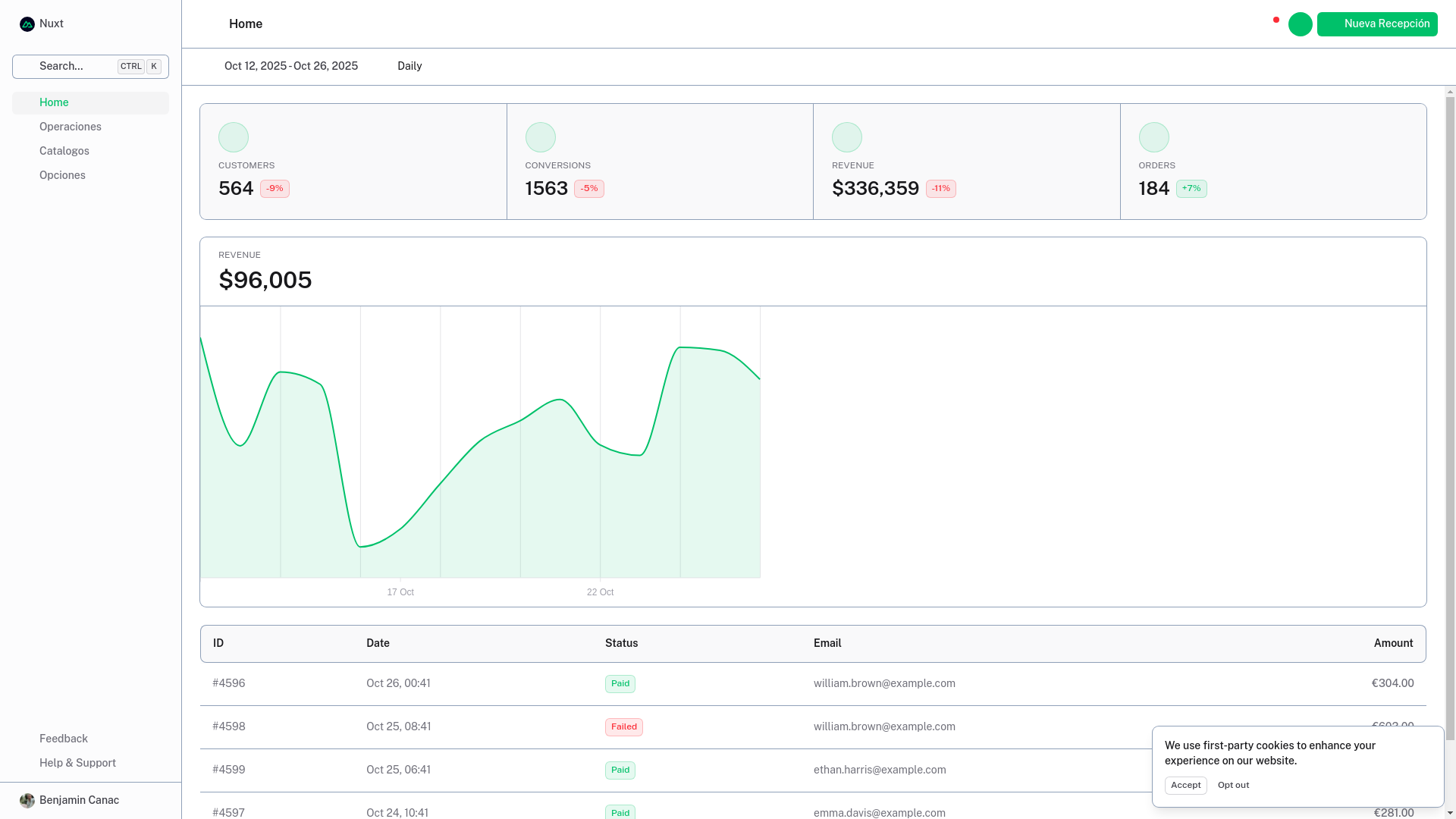
Task: Click the page vertical scrollbar
Action: pyautogui.click(x=1450, y=417)
